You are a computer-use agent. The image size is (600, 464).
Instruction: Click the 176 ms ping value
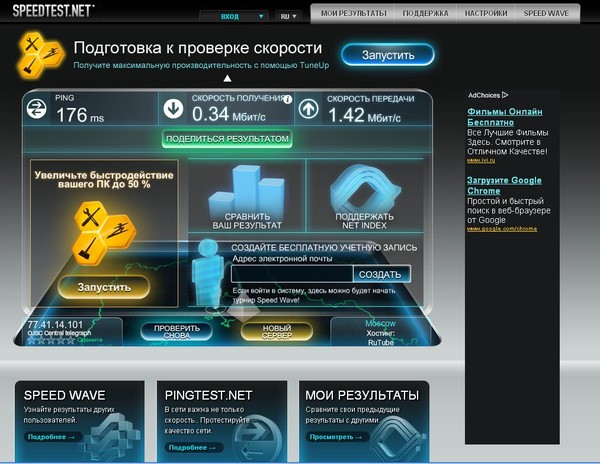coord(80,115)
